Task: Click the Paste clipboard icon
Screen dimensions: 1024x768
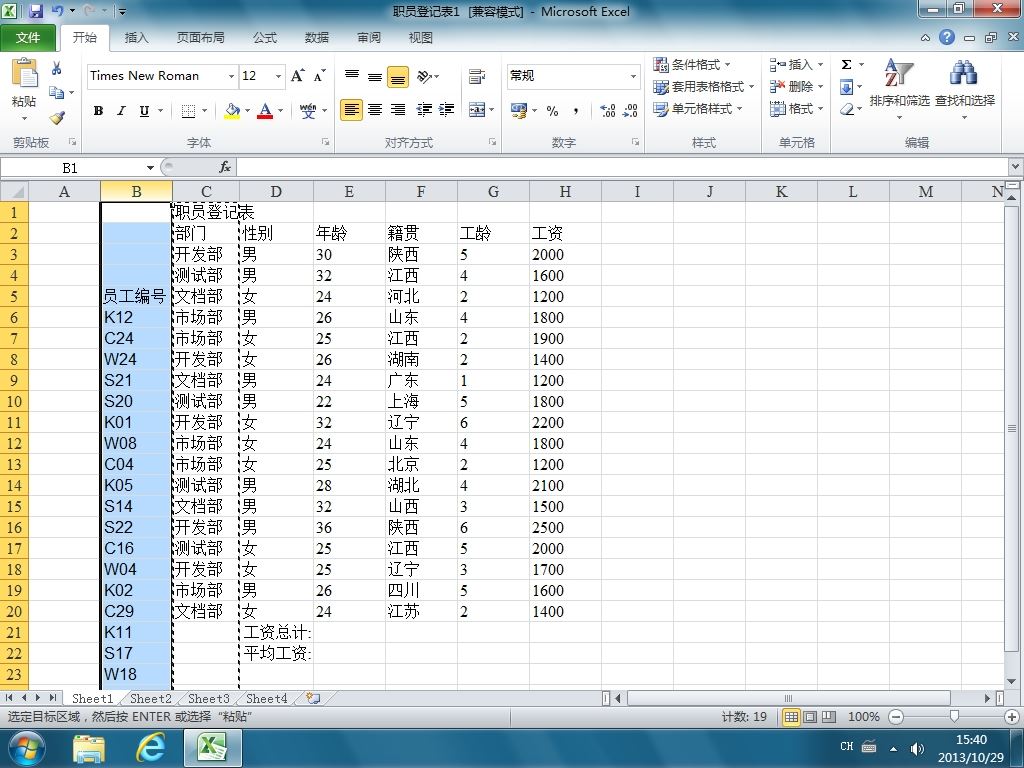Action: [24, 73]
